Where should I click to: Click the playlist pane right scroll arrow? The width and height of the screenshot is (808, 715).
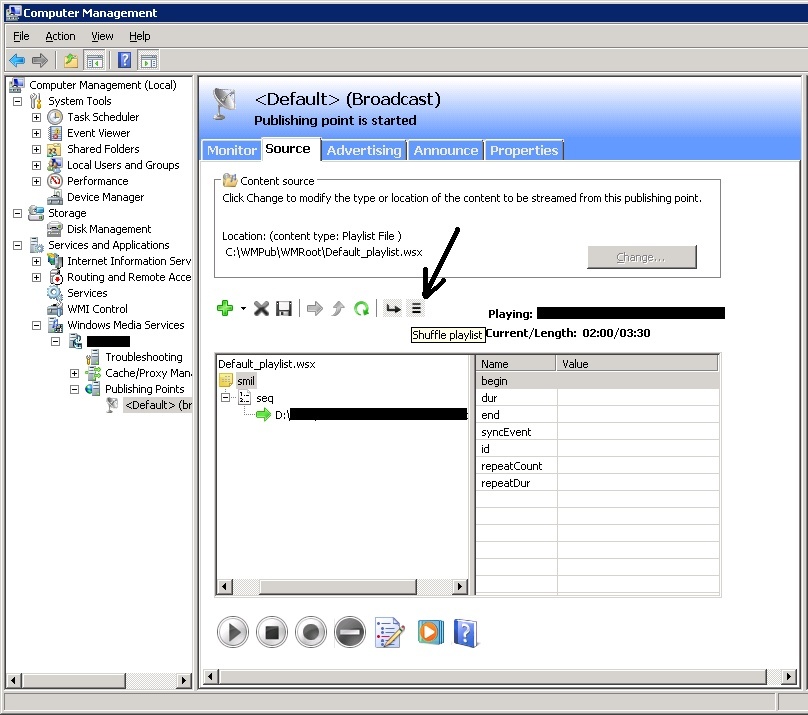point(460,586)
